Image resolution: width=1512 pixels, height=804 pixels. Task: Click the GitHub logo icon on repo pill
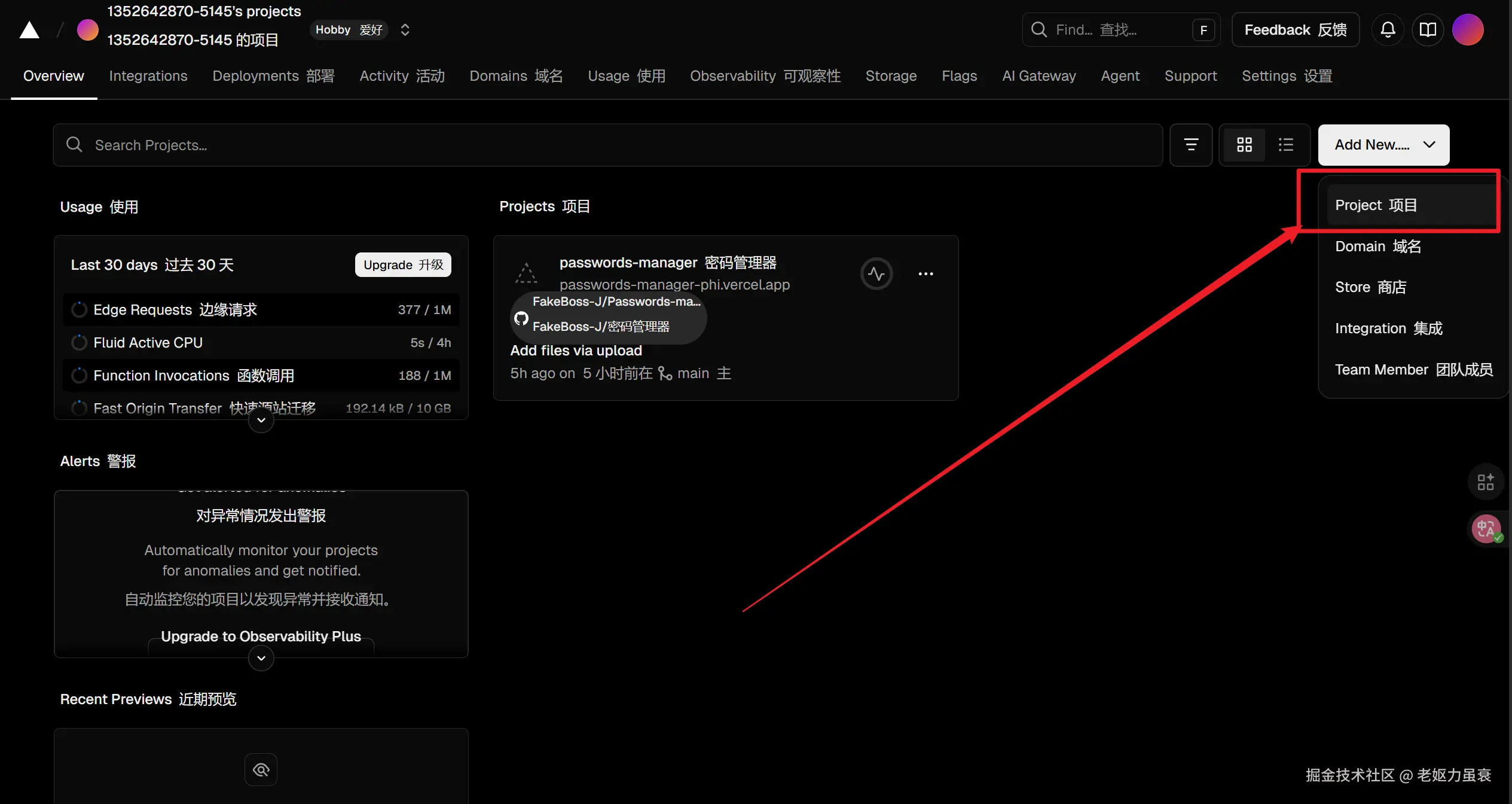click(521, 318)
